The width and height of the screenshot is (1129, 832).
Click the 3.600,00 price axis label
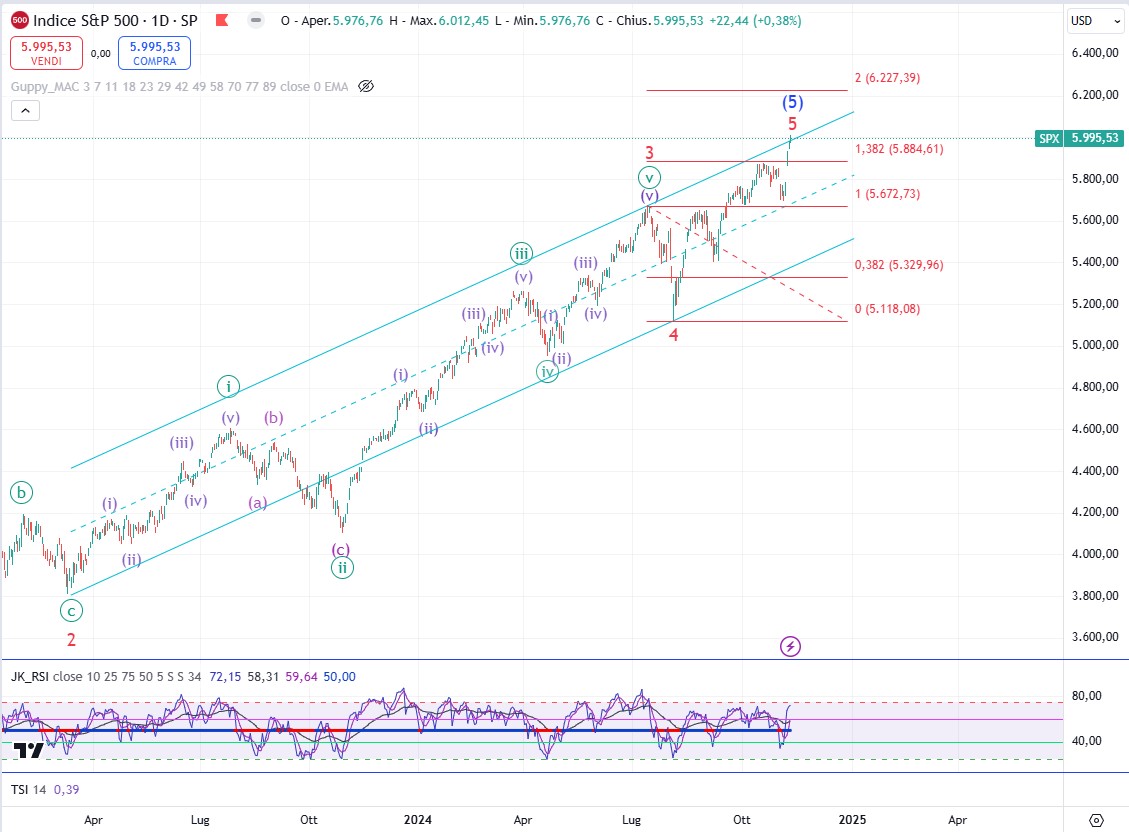click(1095, 637)
